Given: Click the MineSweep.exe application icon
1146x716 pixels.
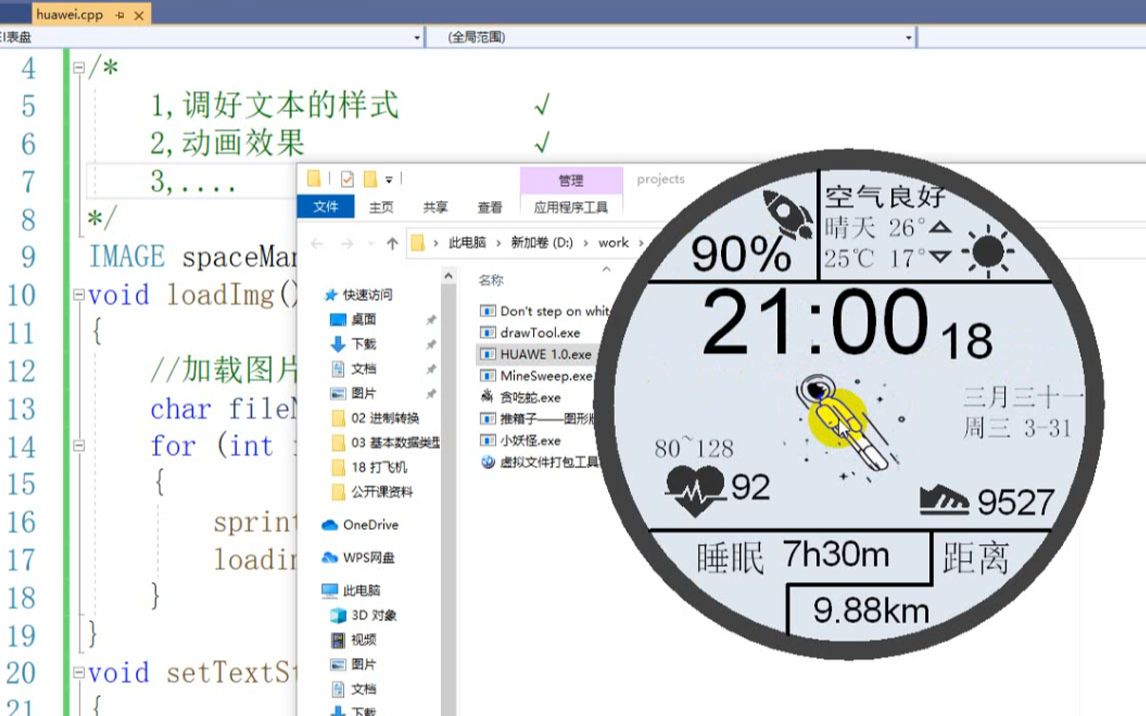Looking at the screenshot, I should (486, 375).
